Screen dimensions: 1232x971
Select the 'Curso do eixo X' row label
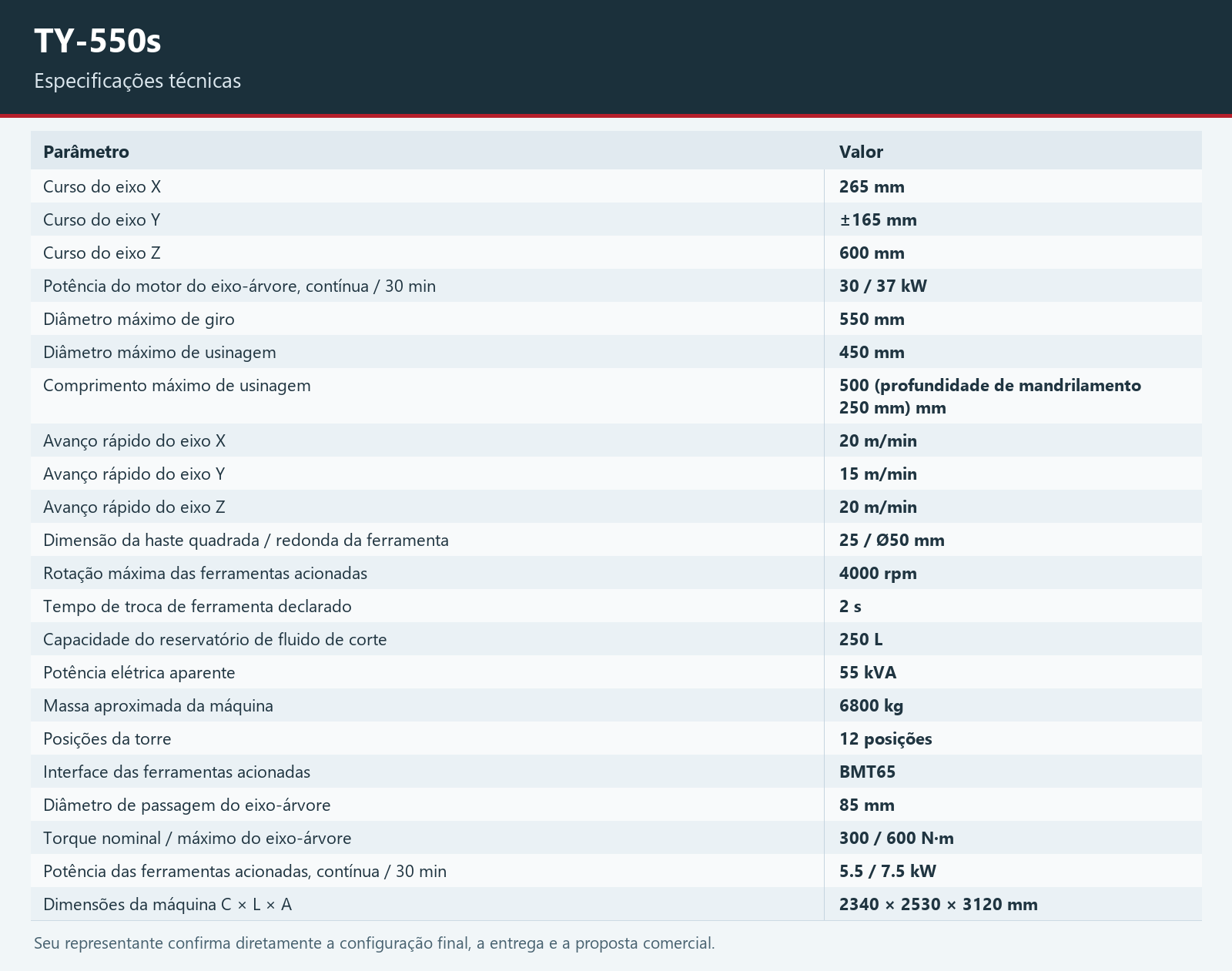tap(102, 186)
